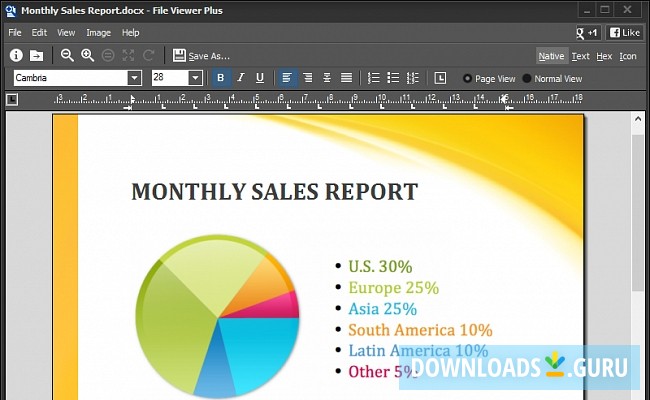This screenshot has height=400, width=650.
Task: Click the Google +1 button
Action: click(588, 33)
